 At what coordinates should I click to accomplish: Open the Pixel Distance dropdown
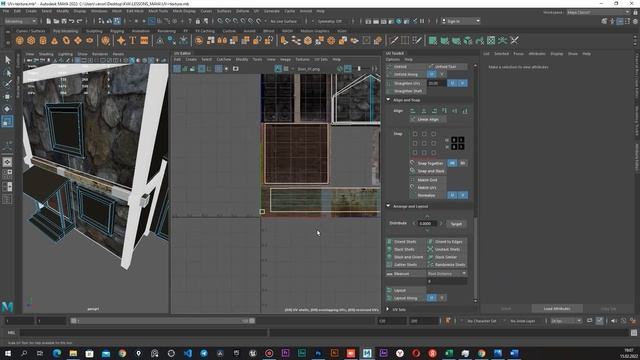coord(447,273)
